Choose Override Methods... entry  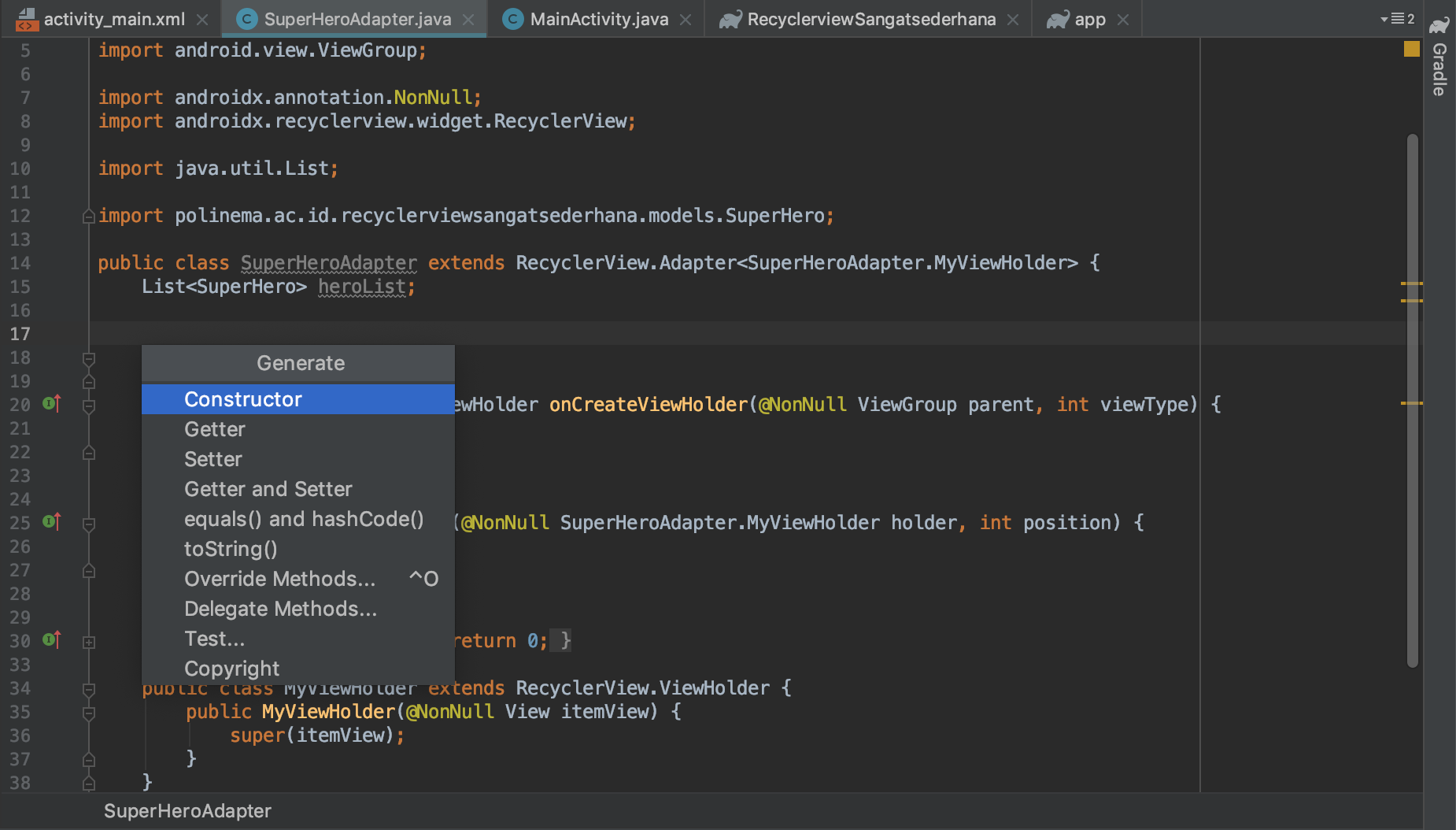(297, 579)
